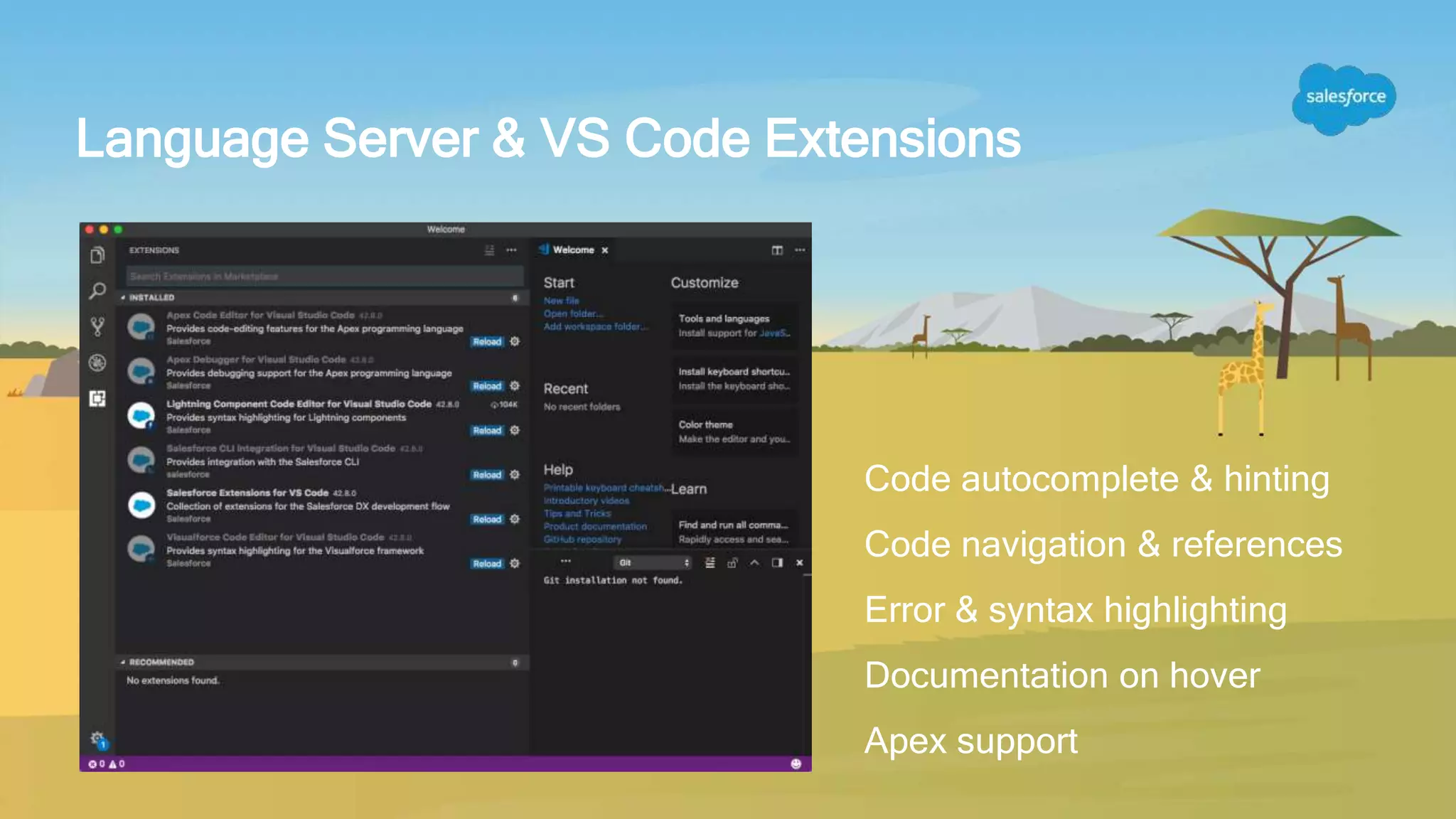This screenshot has width=1456, height=819.
Task: Click the Extensions view icon
Action: [97, 399]
